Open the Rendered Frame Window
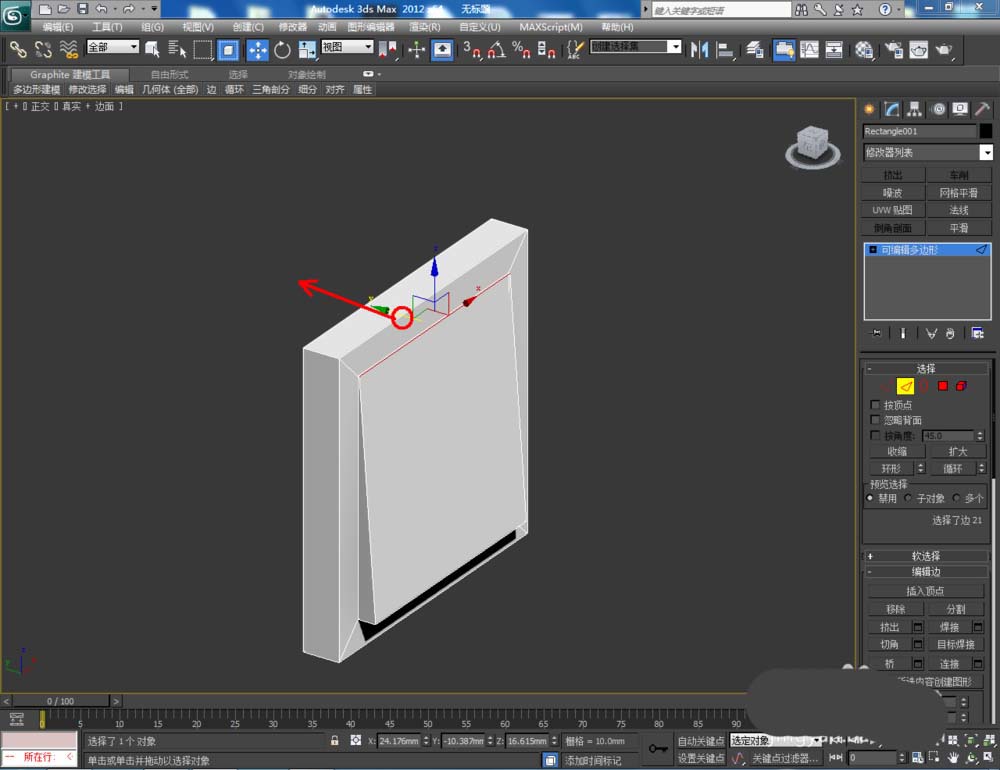 918,49
